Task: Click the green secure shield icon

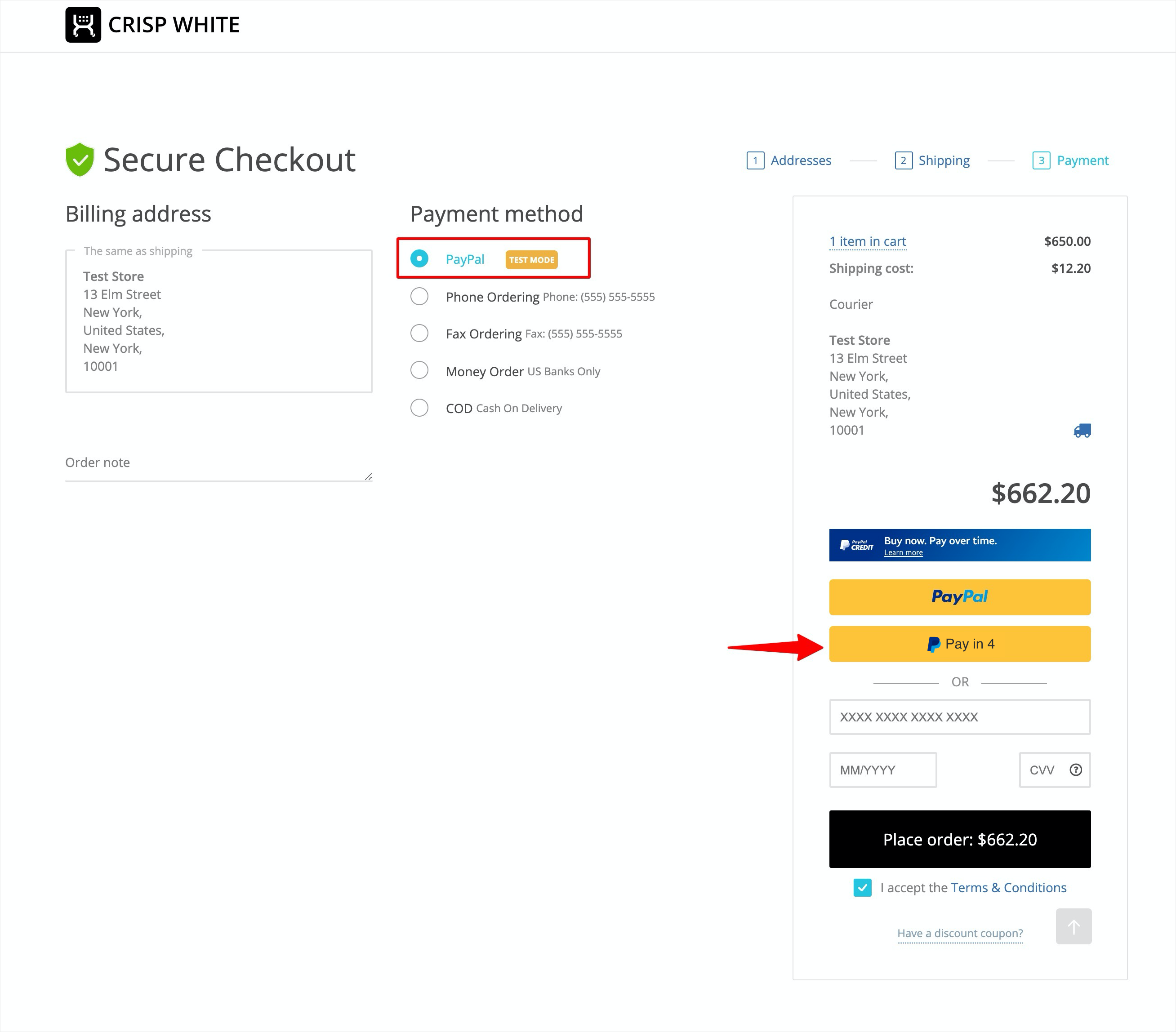Action: 80,160
